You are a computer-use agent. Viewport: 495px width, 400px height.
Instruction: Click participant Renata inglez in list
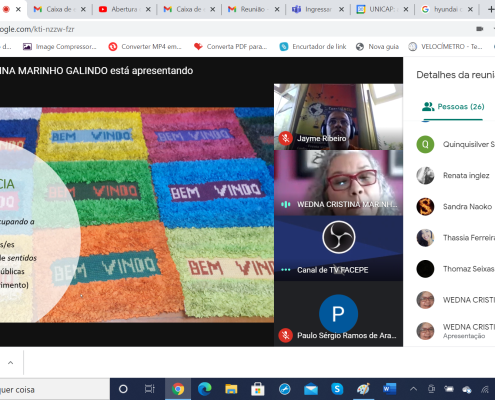(x=455, y=176)
